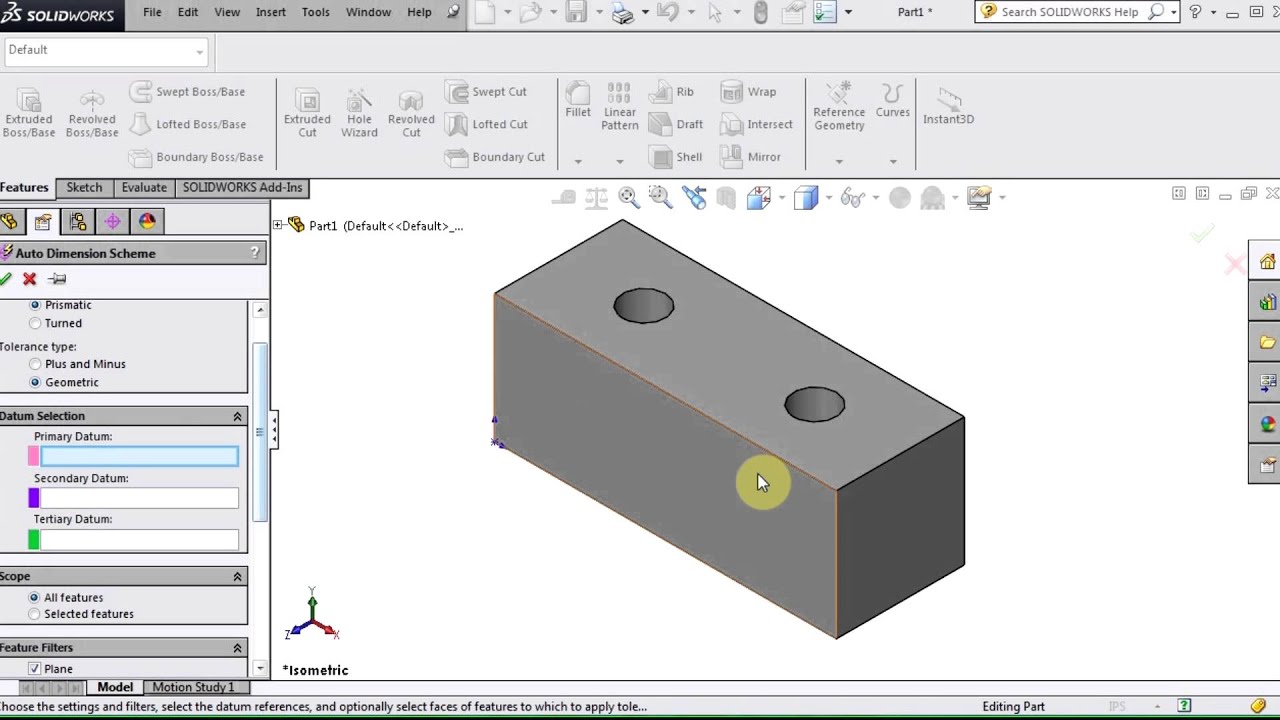Expand the Curves dropdown arrow
Screen dimensions: 1280x720
coord(893,161)
